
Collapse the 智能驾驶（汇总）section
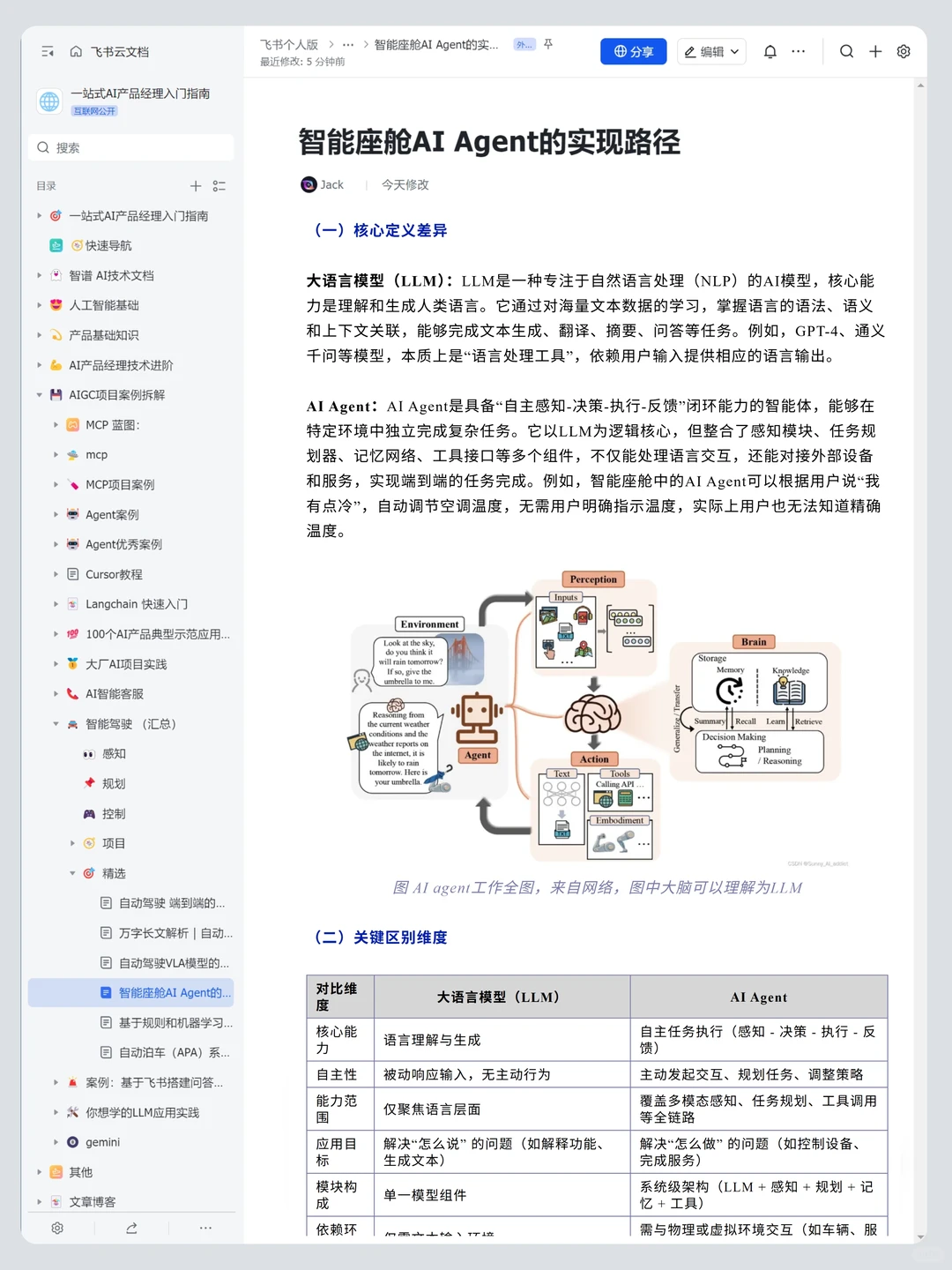click(56, 724)
